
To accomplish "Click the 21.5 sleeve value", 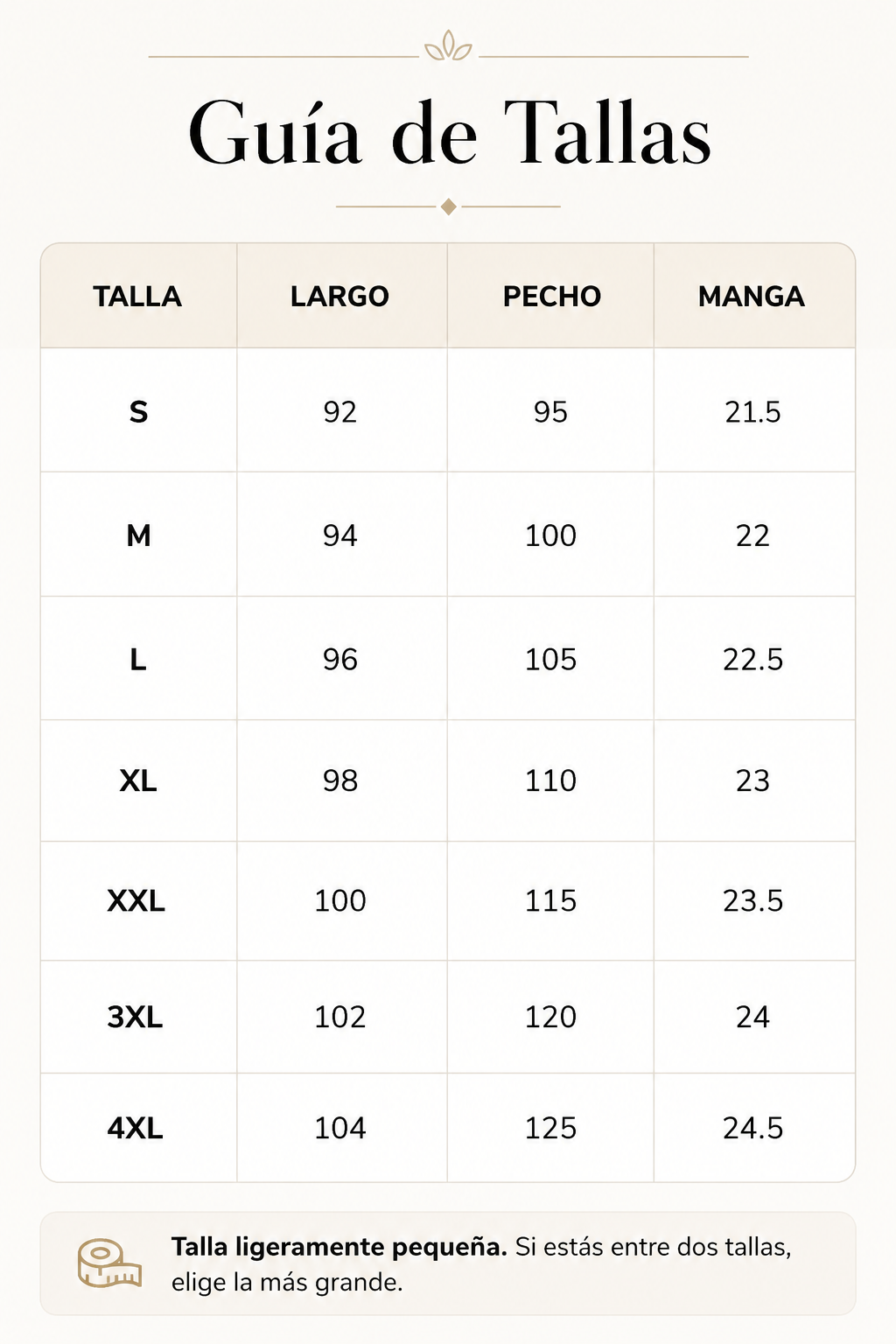I will click(752, 412).
